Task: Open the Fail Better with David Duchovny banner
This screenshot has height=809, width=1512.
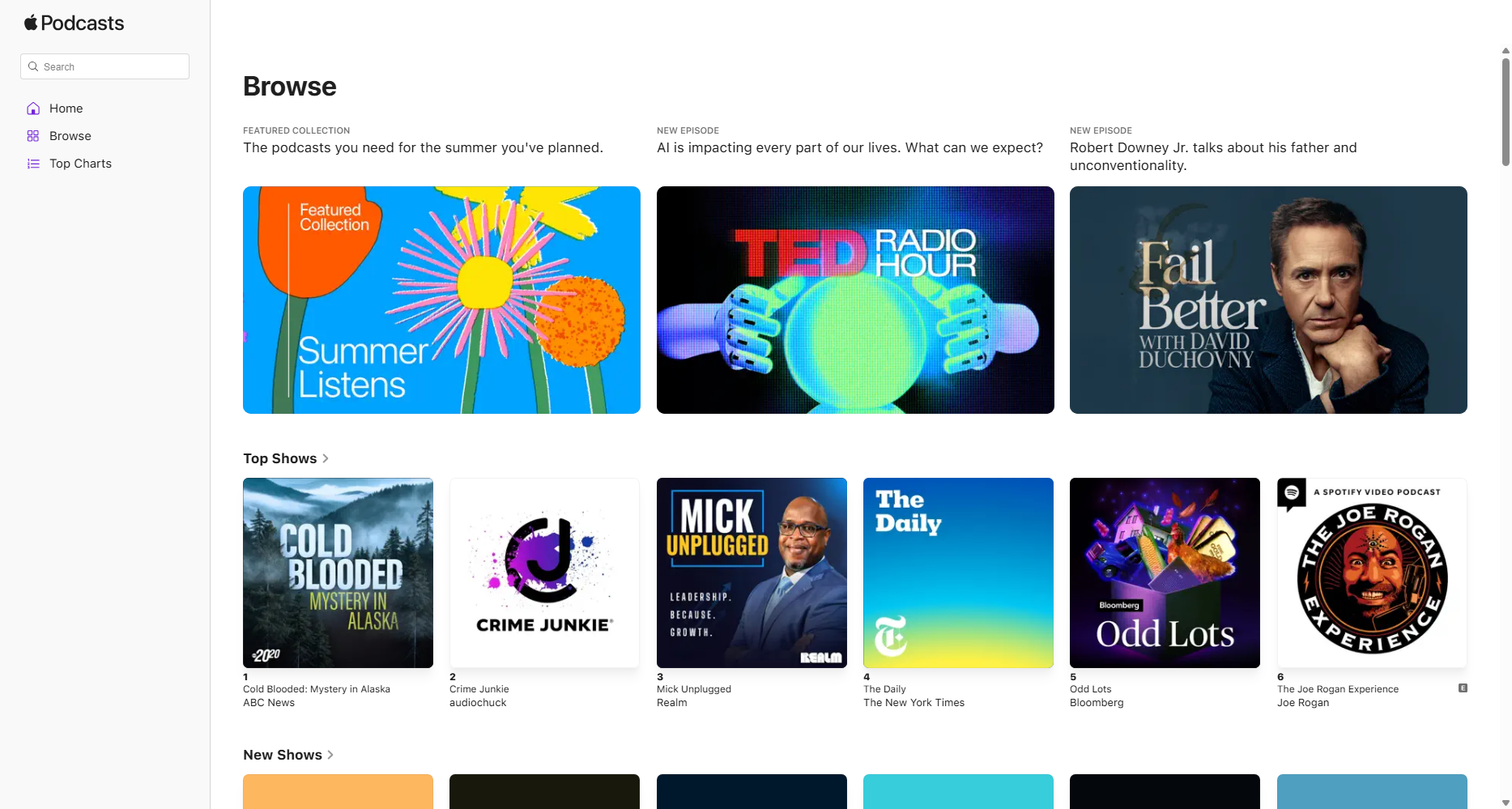Action: 1268,300
